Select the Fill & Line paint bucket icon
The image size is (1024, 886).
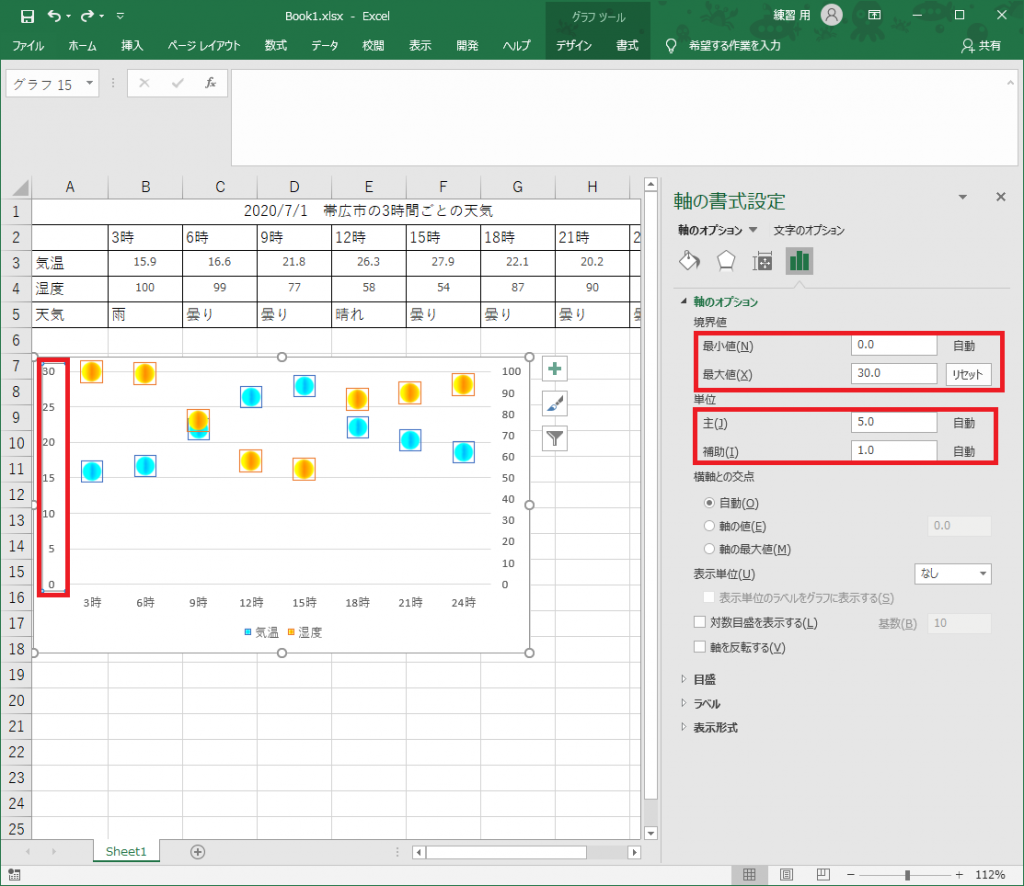coord(690,261)
